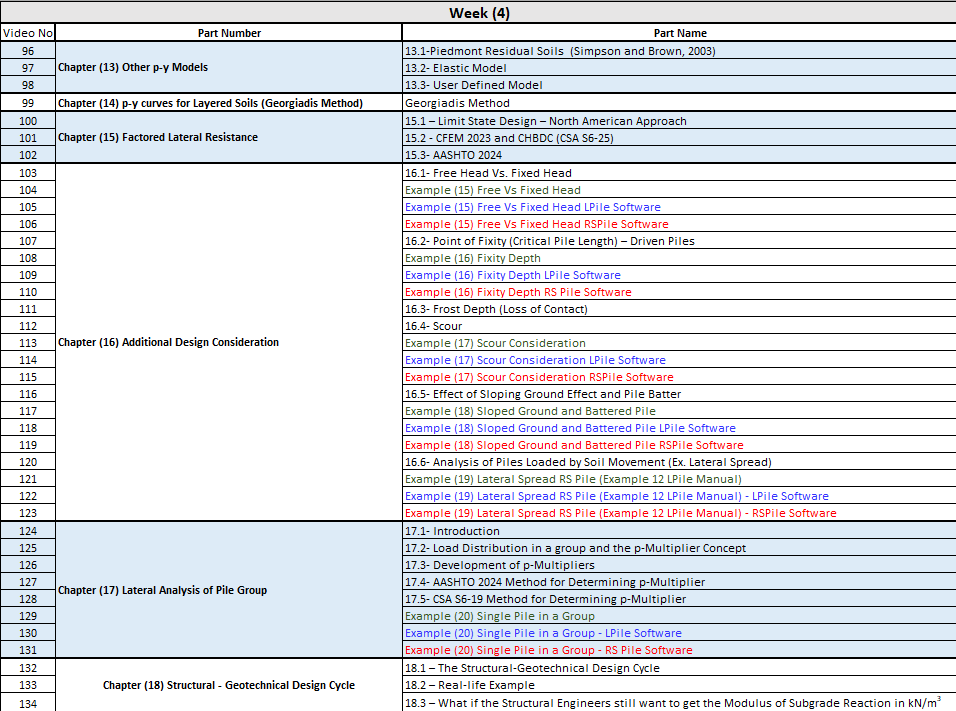Viewport: 956px width, 711px height.
Task: Click Example (18) Sloped Ground and Battered Pile LPile Software
Action: [x=570, y=428]
